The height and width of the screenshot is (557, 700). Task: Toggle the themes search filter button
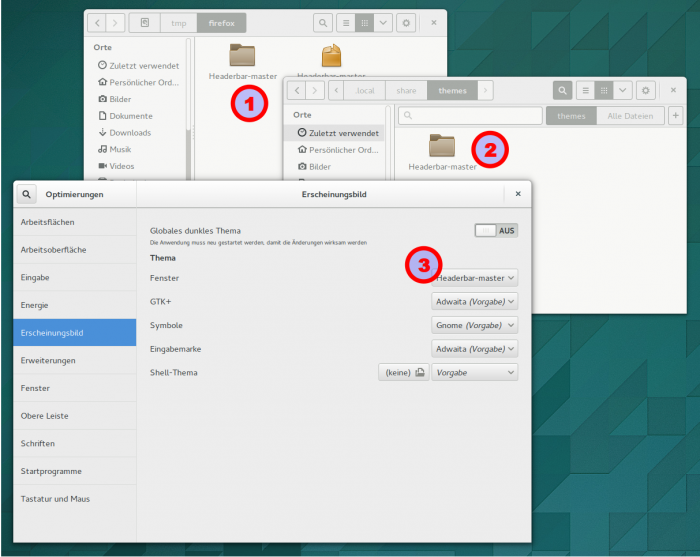click(x=571, y=116)
